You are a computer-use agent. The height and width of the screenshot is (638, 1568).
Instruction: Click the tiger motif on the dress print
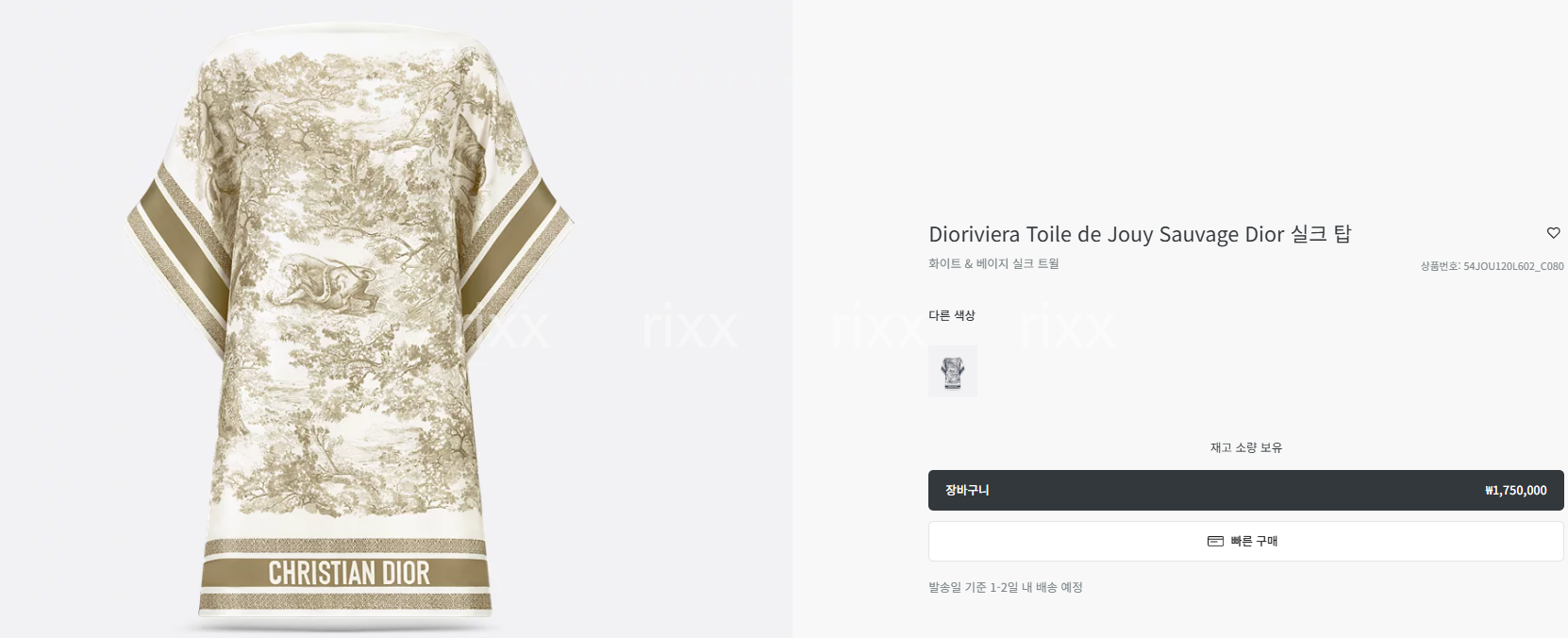[321, 283]
